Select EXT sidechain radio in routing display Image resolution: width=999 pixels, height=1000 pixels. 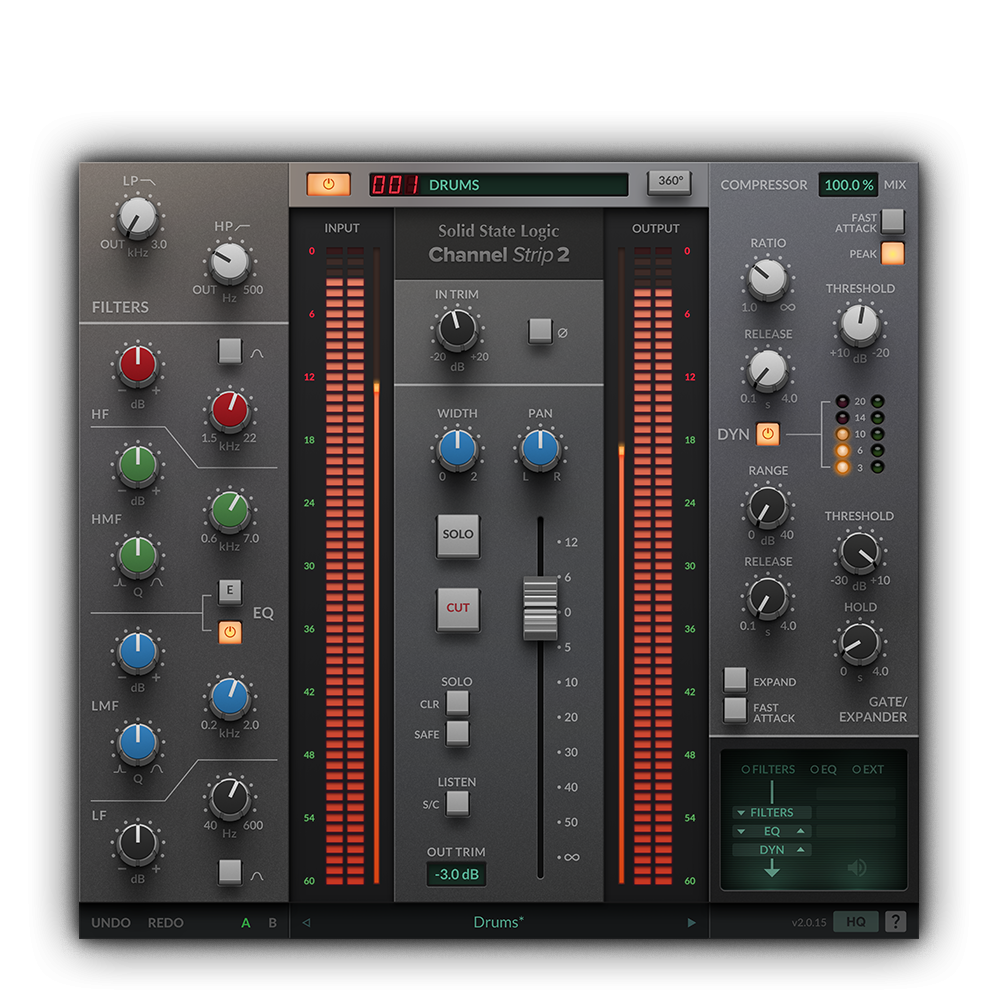(x=868, y=769)
